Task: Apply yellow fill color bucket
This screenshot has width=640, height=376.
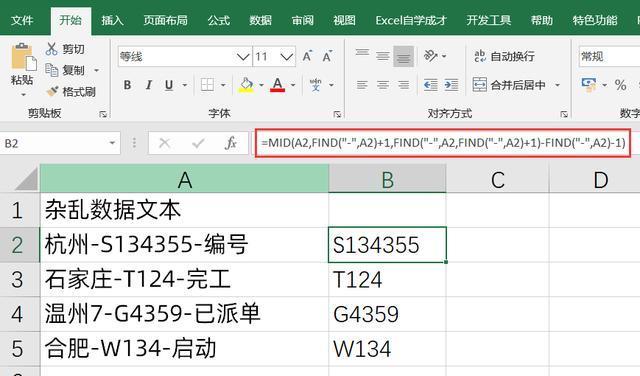Action: [246, 85]
